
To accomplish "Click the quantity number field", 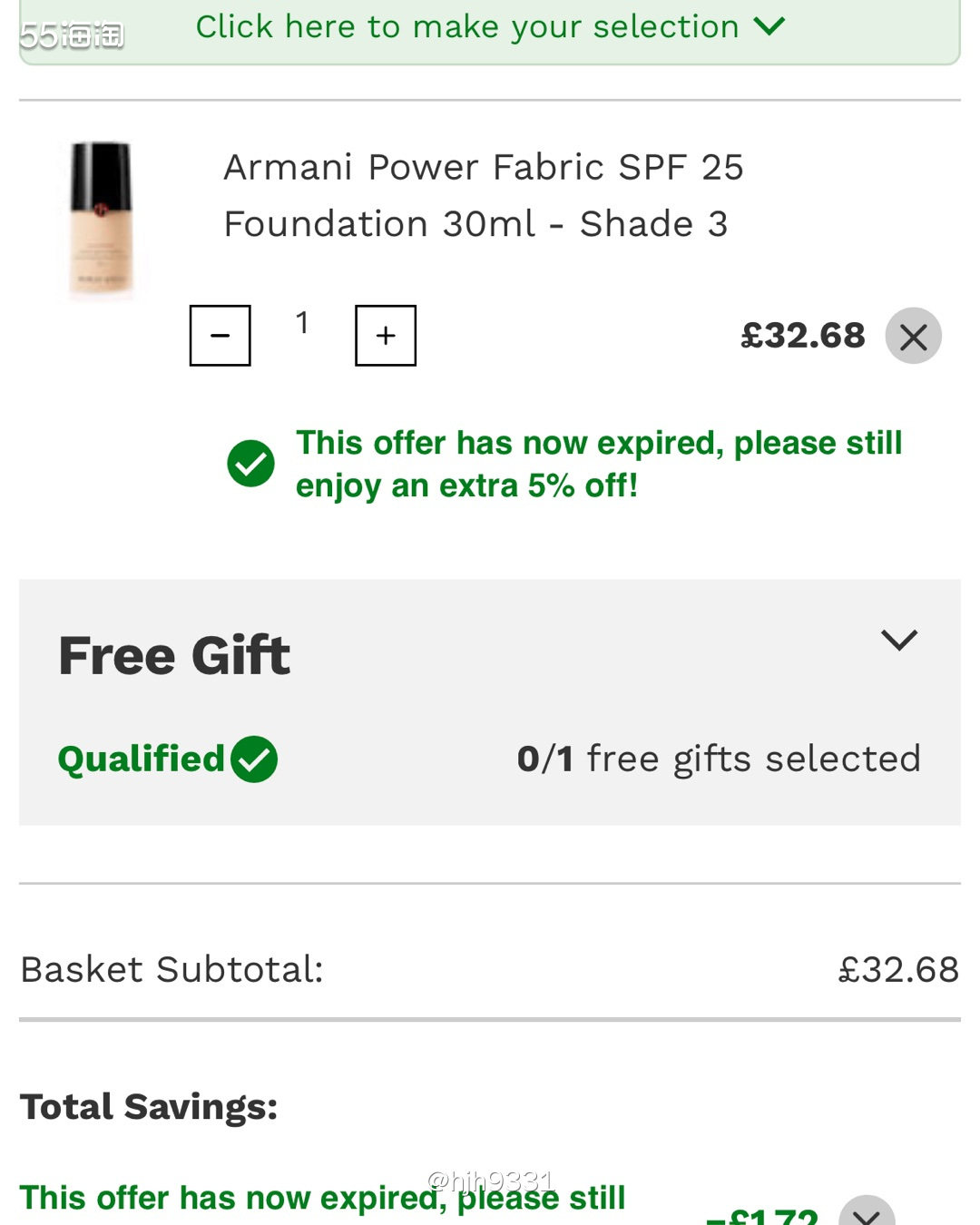I will 302,323.
